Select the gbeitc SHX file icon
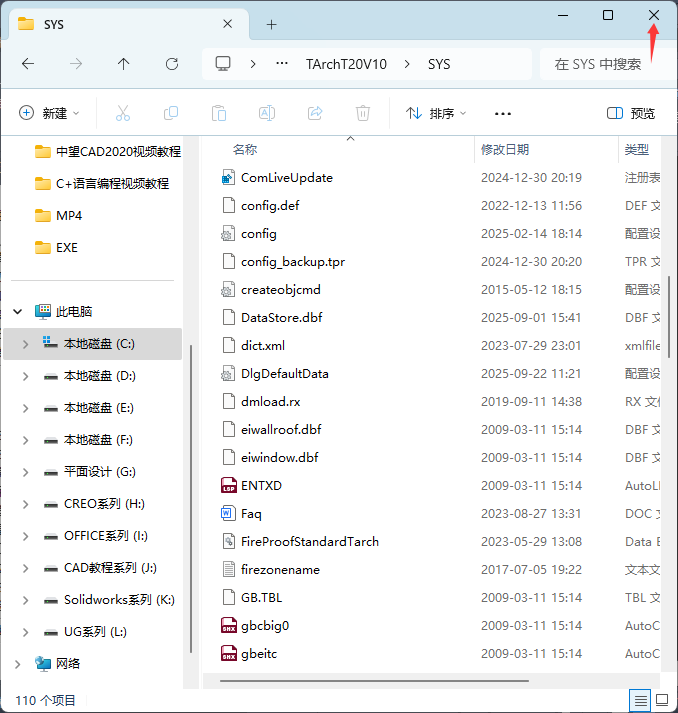This screenshot has height=713, width=678. 229,654
